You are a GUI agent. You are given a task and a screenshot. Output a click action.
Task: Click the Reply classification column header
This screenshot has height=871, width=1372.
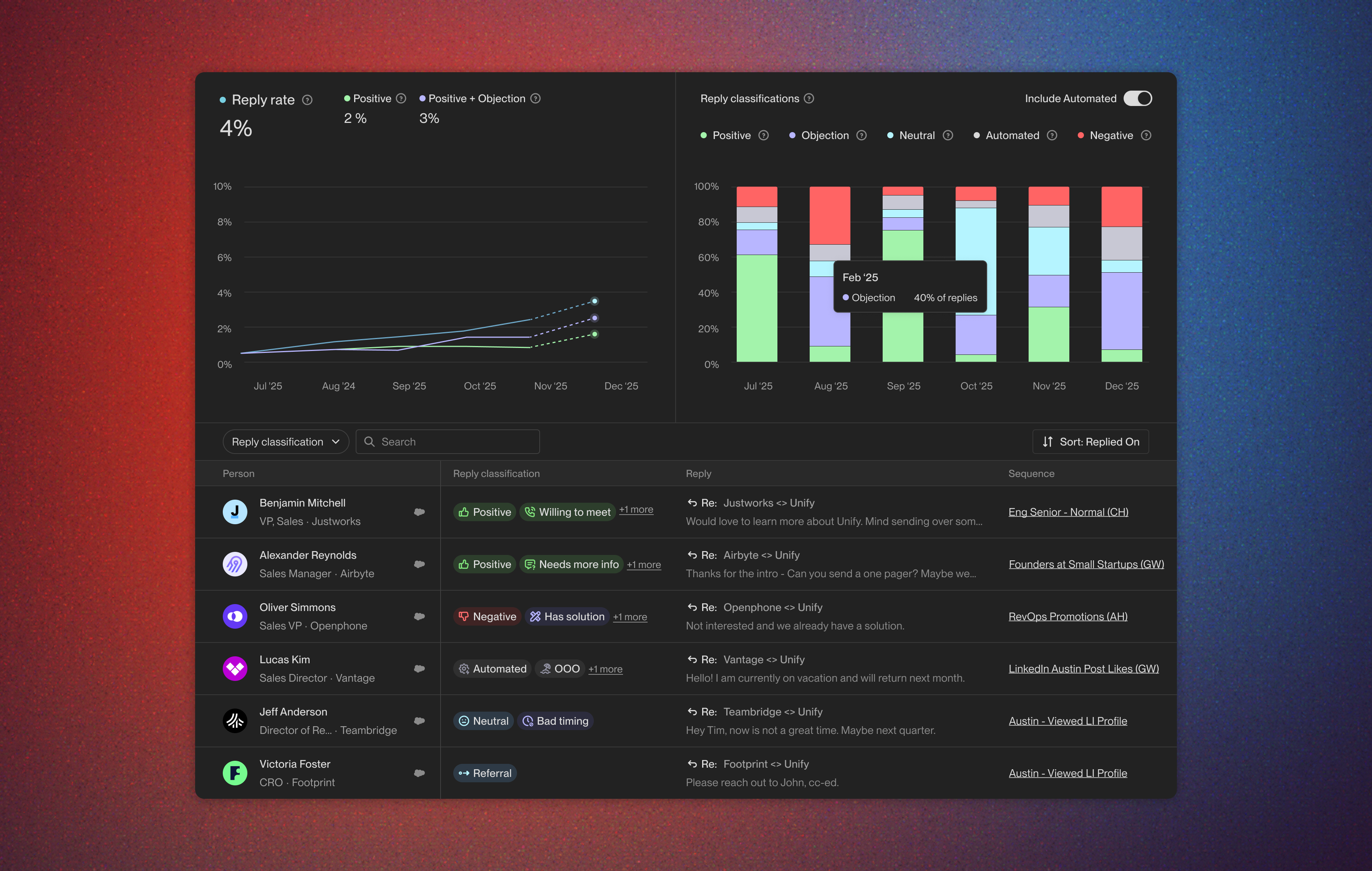[496, 474]
